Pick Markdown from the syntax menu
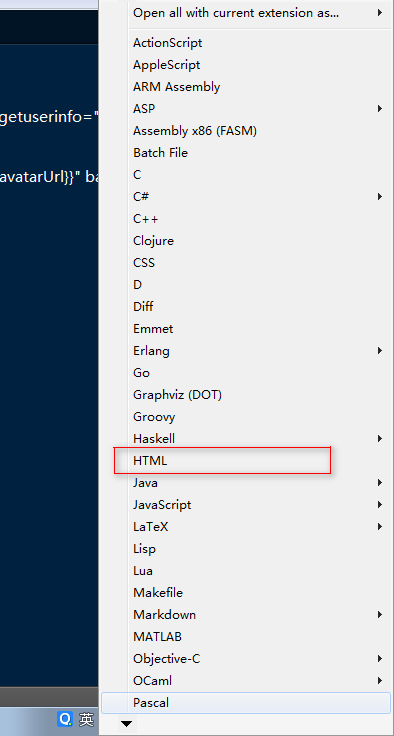394x736 pixels. point(246,614)
